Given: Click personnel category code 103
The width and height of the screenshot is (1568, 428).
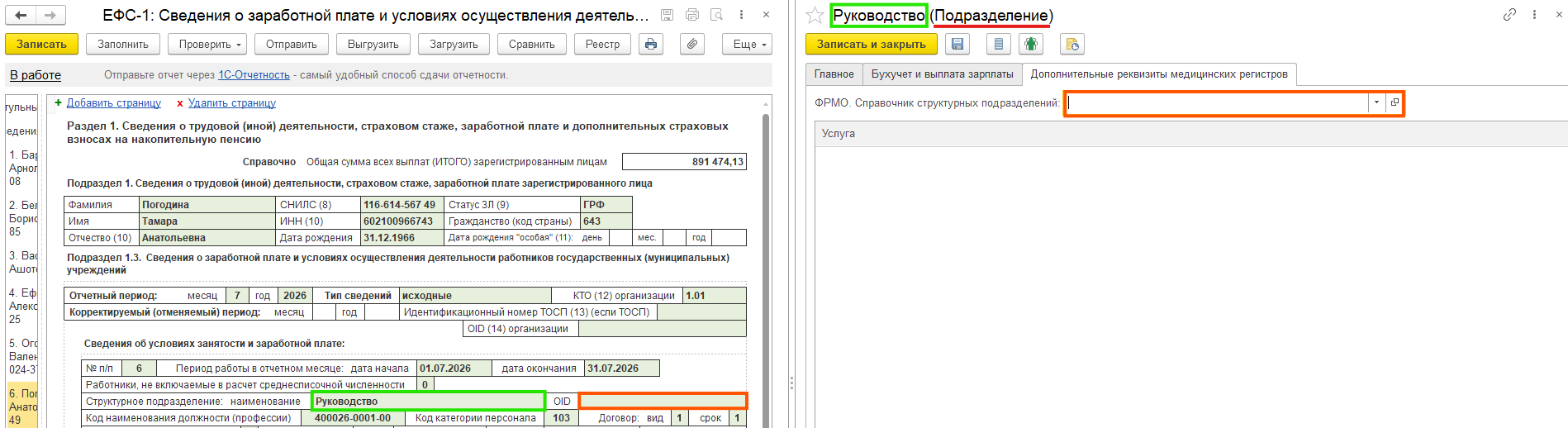Looking at the screenshot, I should point(562,417).
